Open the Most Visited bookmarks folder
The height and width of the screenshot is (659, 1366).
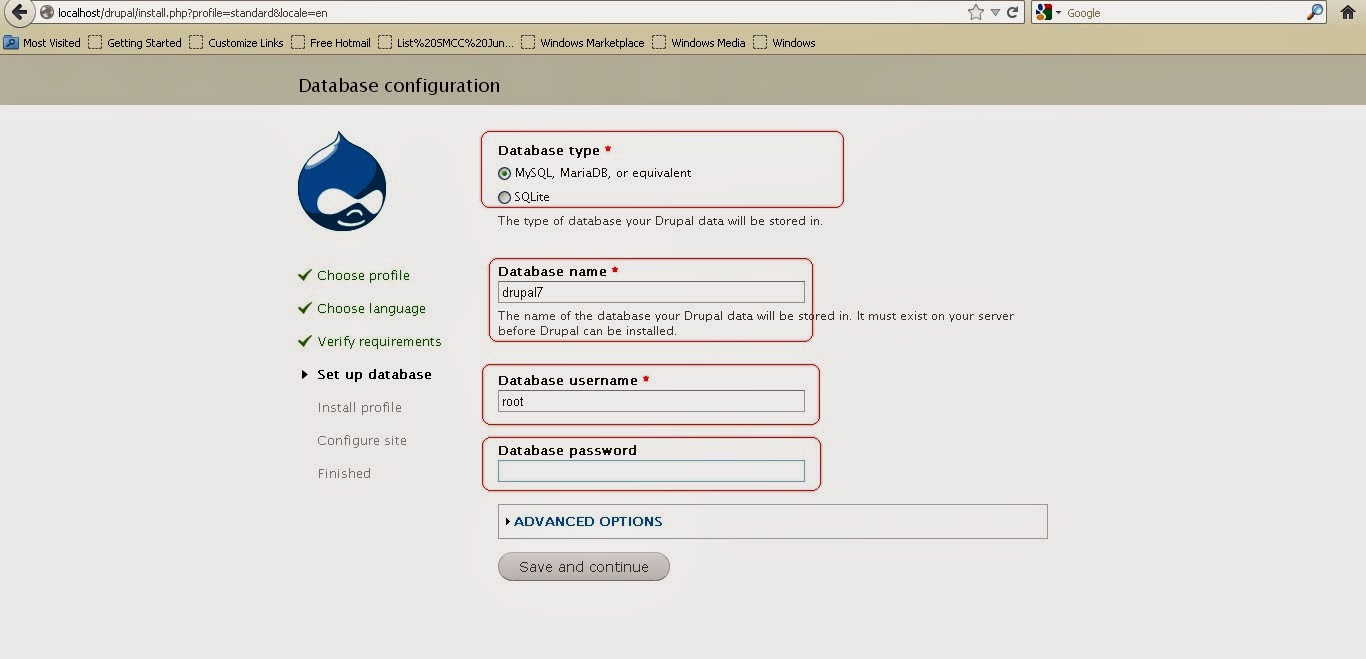42,43
